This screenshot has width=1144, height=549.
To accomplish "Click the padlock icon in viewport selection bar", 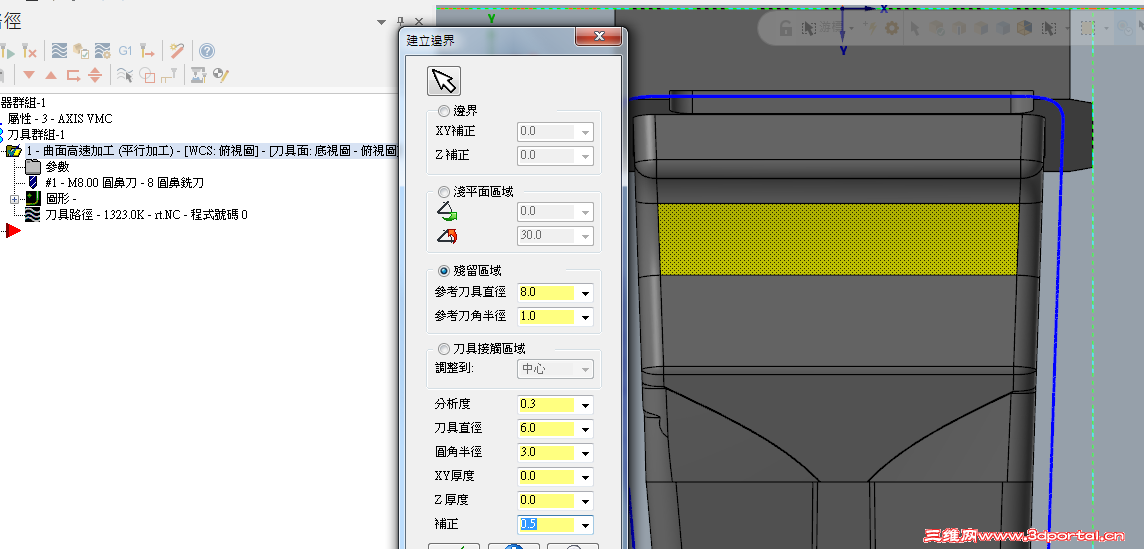I will (x=785, y=28).
